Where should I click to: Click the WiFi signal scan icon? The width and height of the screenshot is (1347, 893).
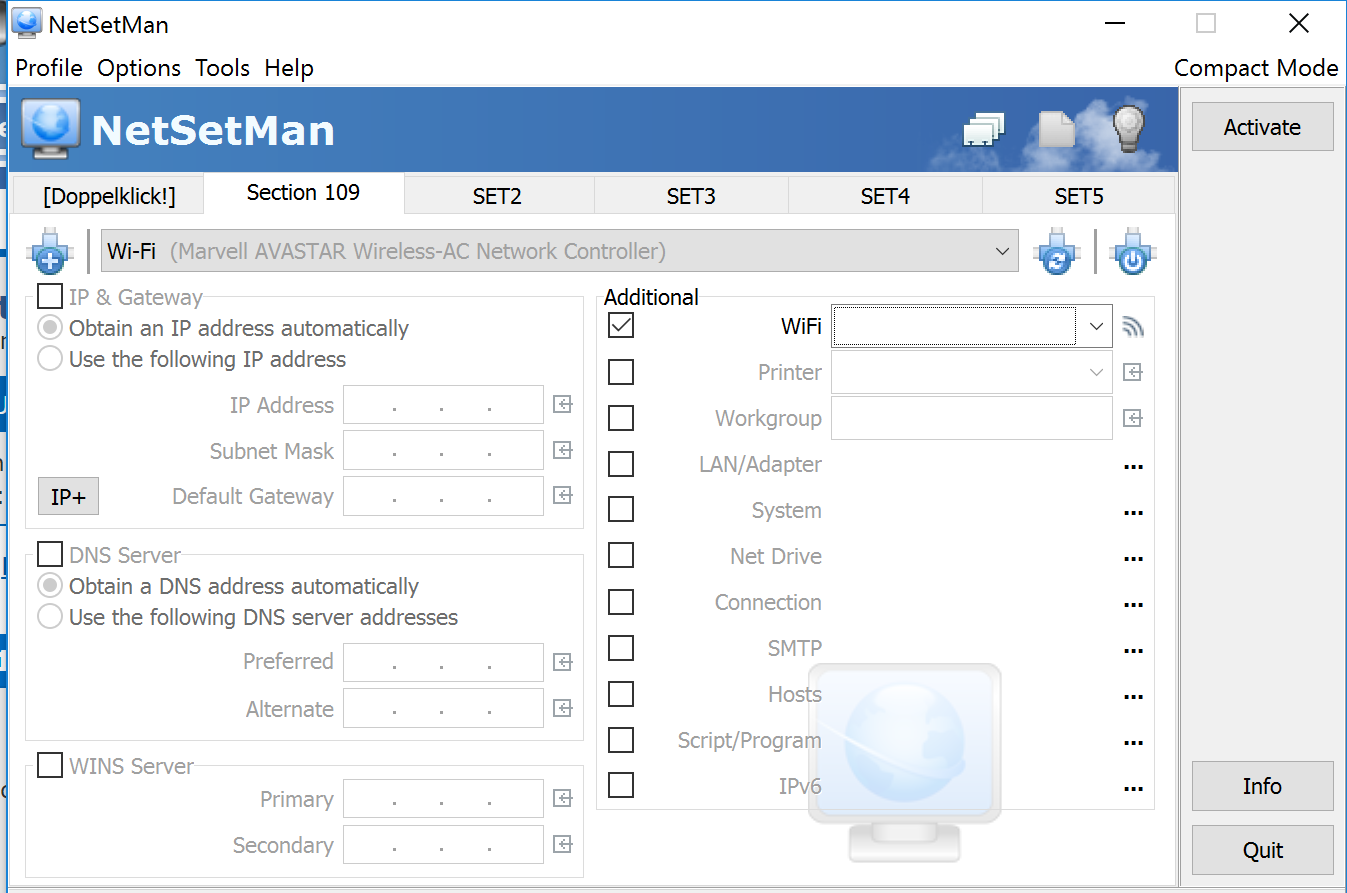point(1133,326)
